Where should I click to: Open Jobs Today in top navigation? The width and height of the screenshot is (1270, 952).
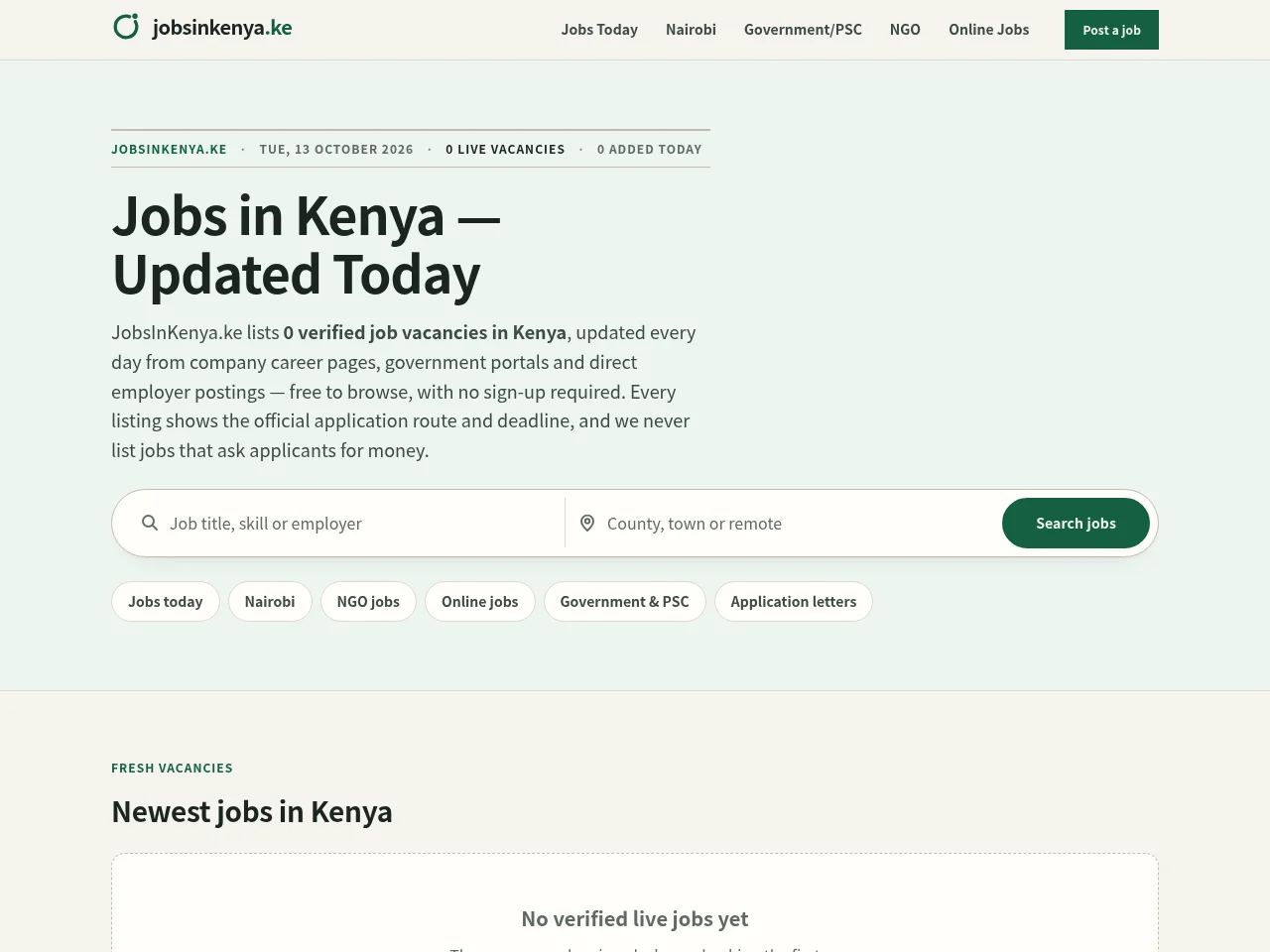click(599, 30)
